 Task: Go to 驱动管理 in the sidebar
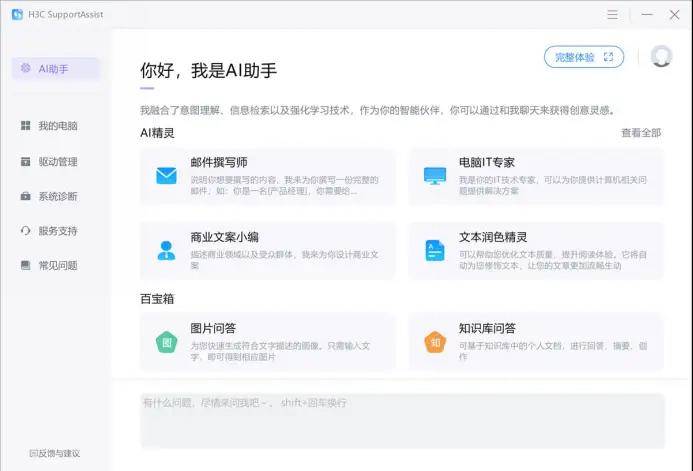[57, 161]
